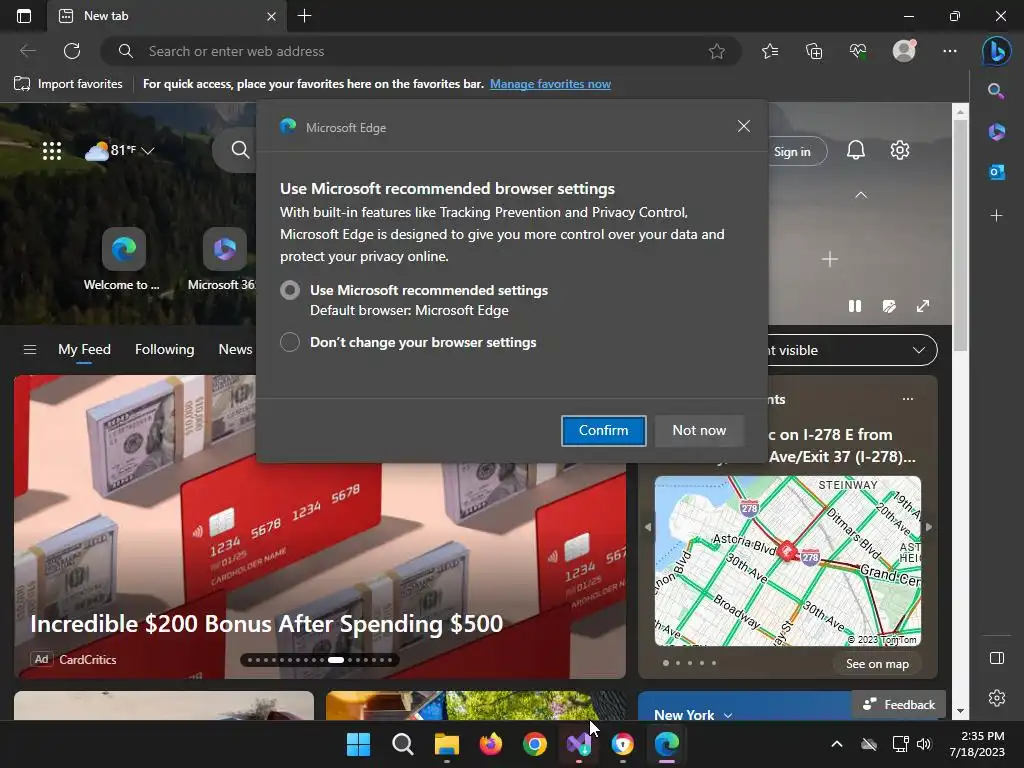Confirm the recommended browser settings
The height and width of the screenshot is (768, 1024).
tap(603, 430)
